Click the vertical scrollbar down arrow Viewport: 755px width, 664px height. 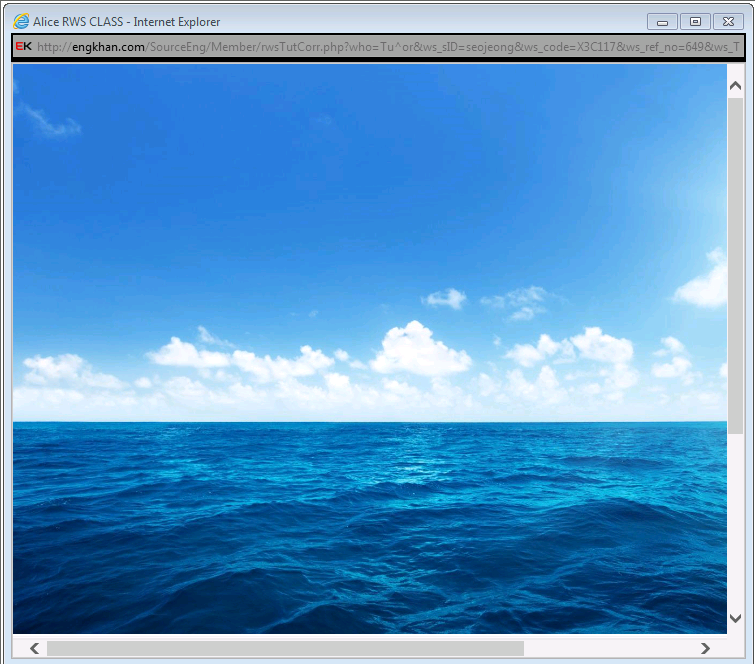(735, 618)
